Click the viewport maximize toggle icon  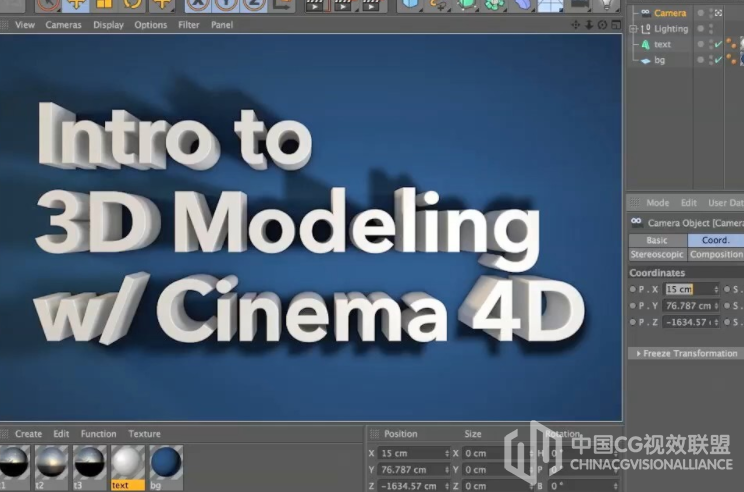tap(616, 25)
